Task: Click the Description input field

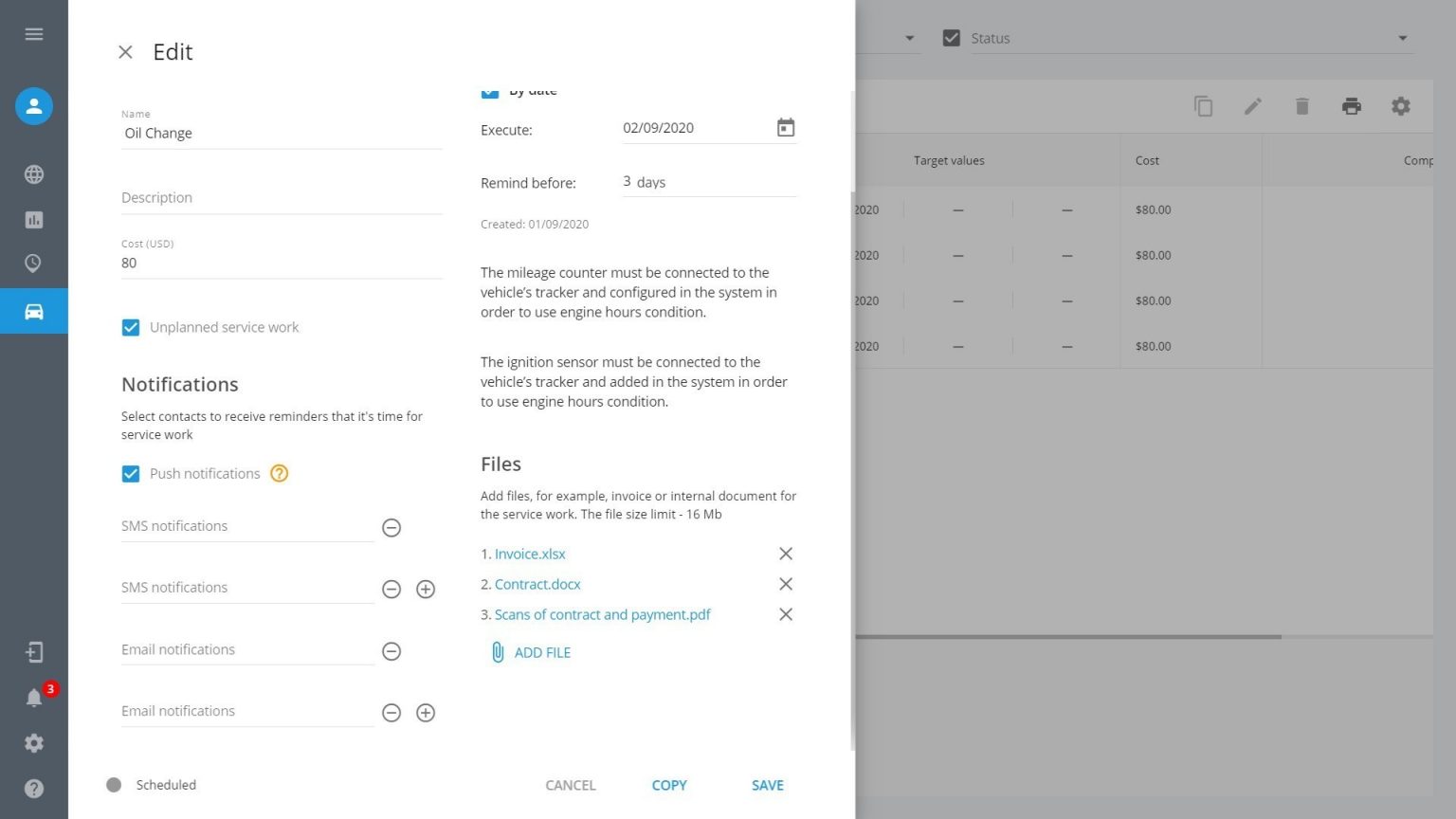Action: 282,197
